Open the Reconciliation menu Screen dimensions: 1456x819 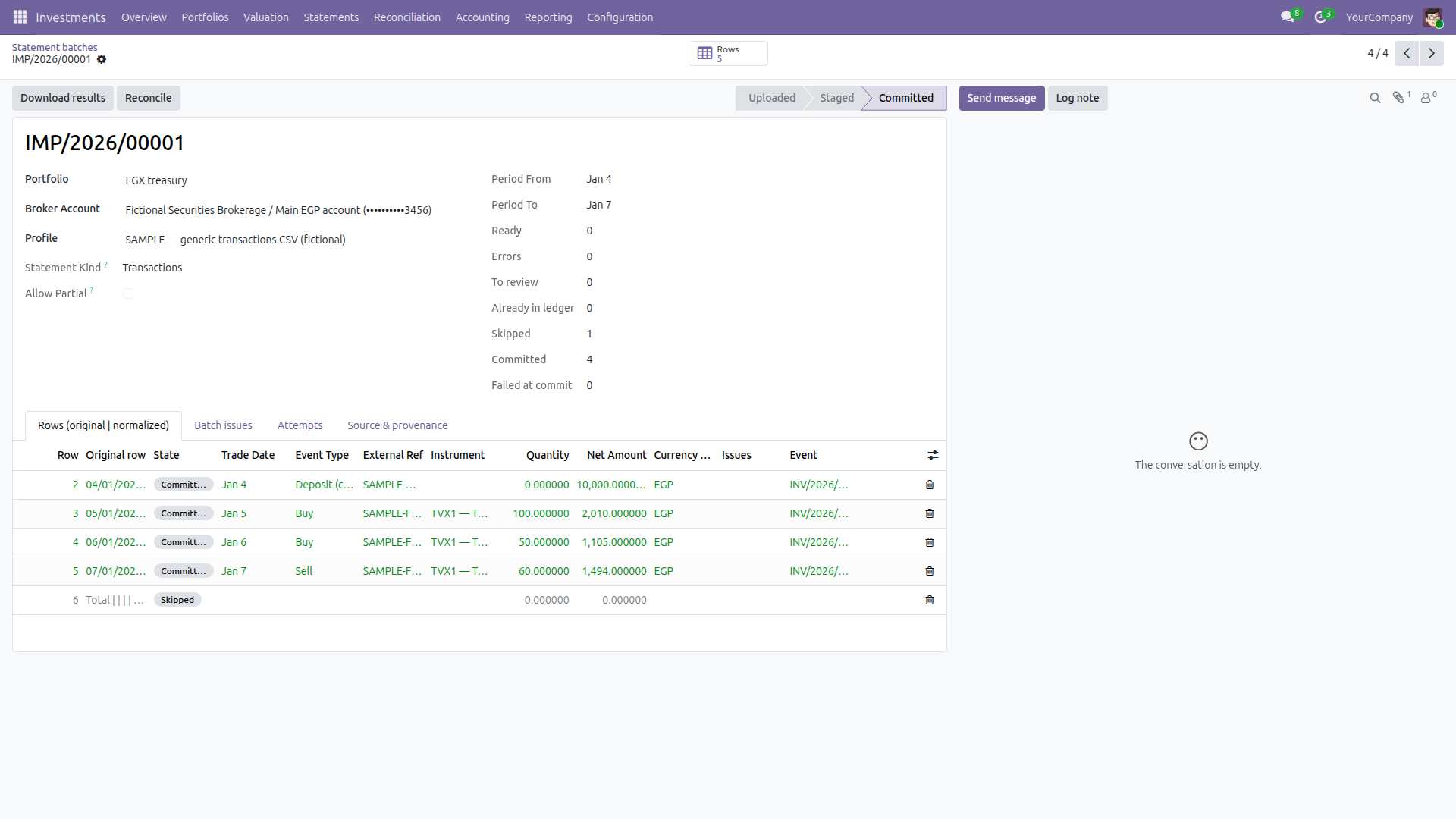[x=406, y=17]
